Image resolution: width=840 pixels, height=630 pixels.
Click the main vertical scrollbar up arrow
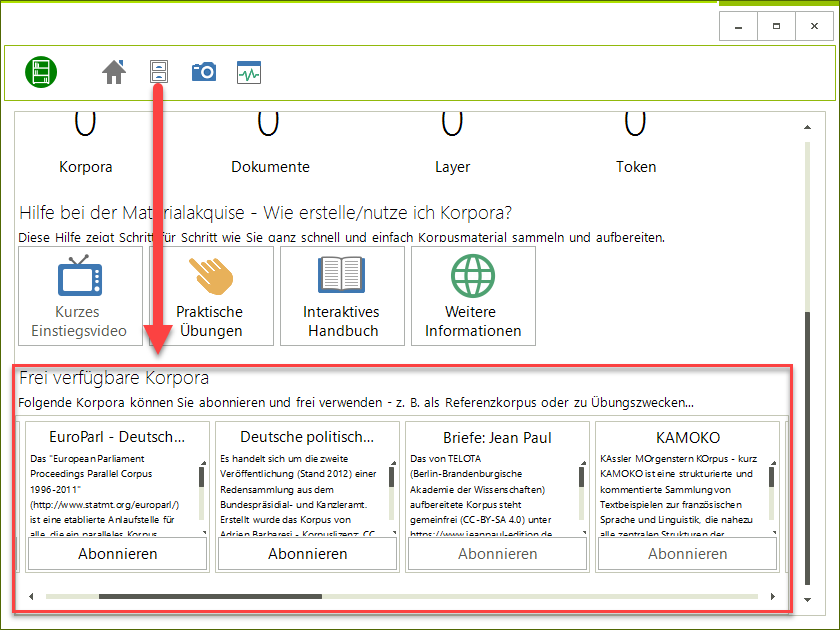point(807,127)
